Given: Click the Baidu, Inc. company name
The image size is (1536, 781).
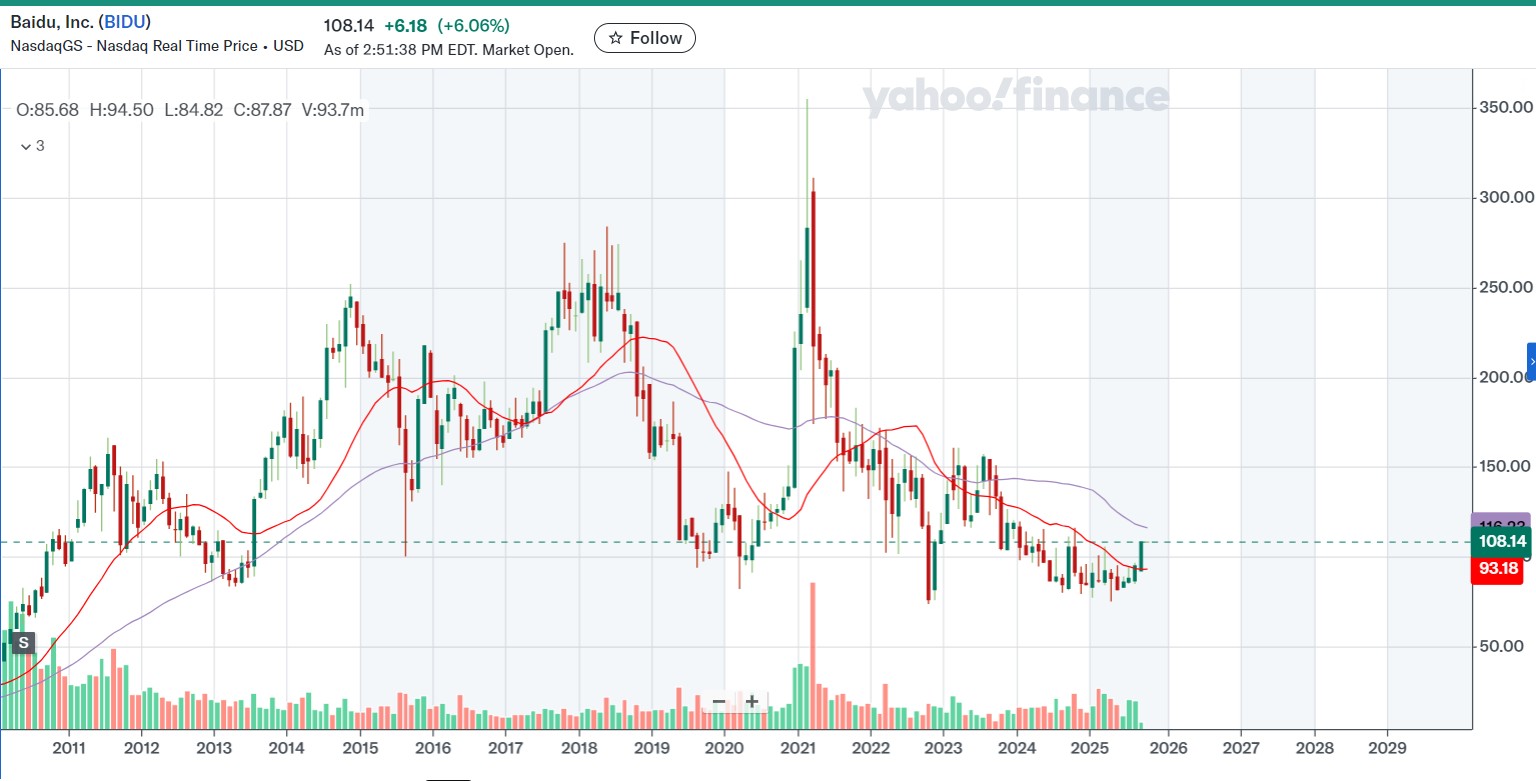Looking at the screenshot, I should pos(52,22).
